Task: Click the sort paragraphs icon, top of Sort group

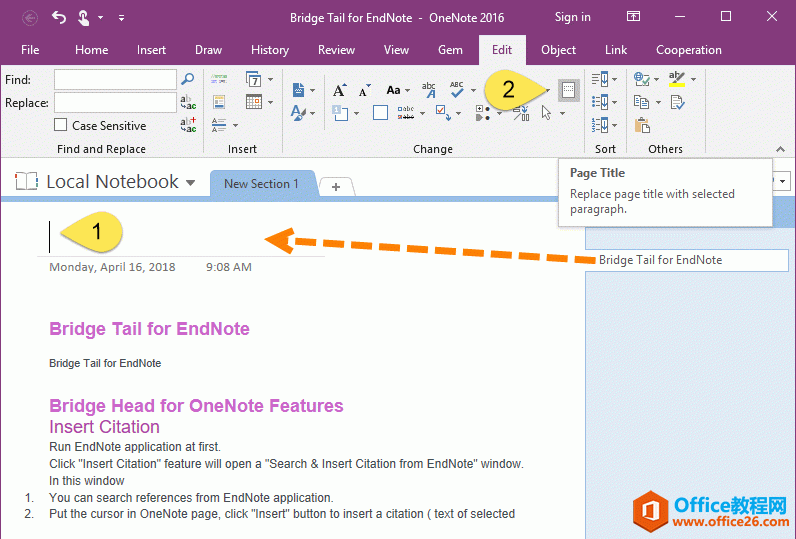Action: 600,79
